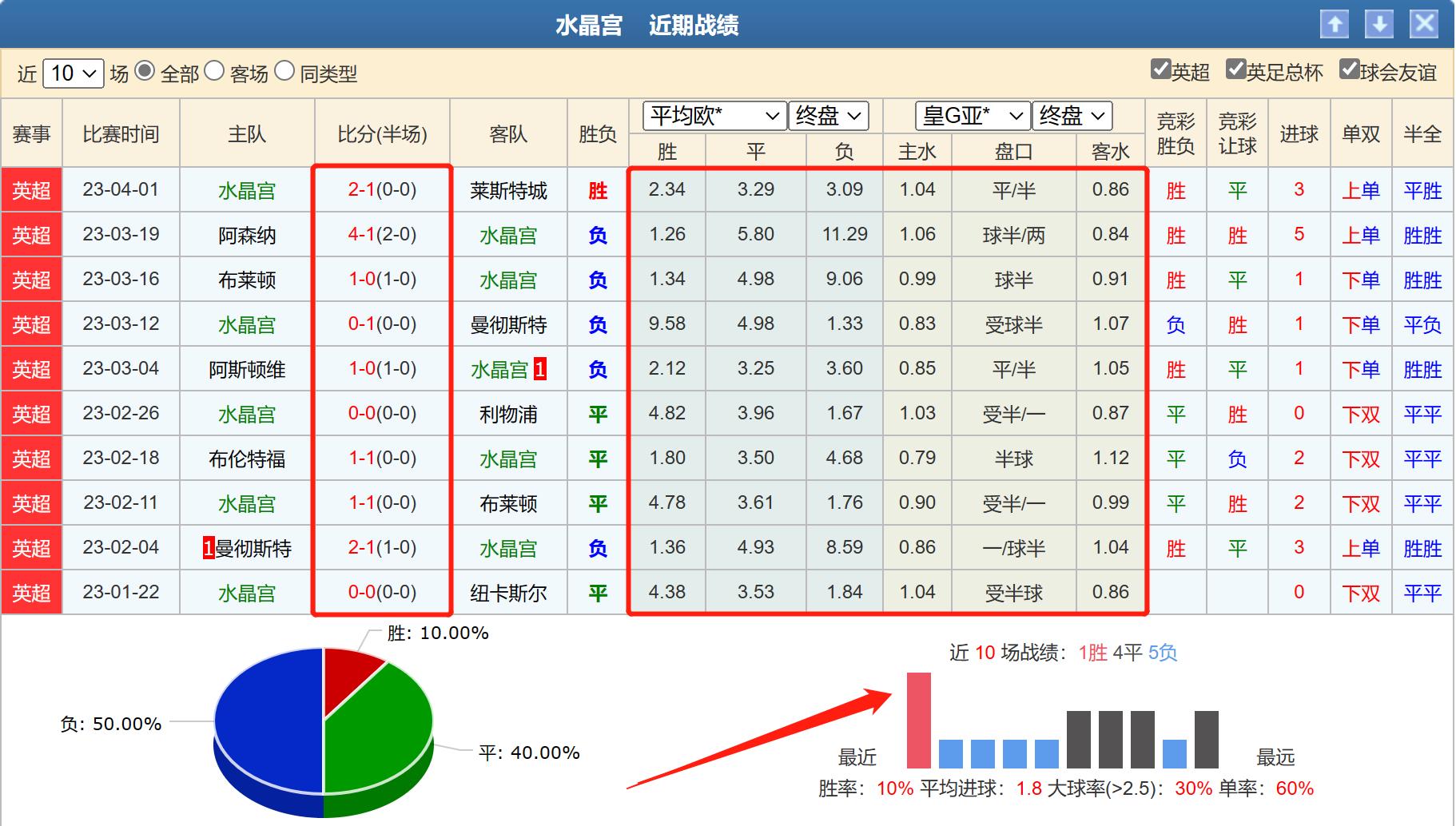Open the 皇G亚* handicap company dropdown
Screen dimensions: 1456x826
click(x=969, y=116)
